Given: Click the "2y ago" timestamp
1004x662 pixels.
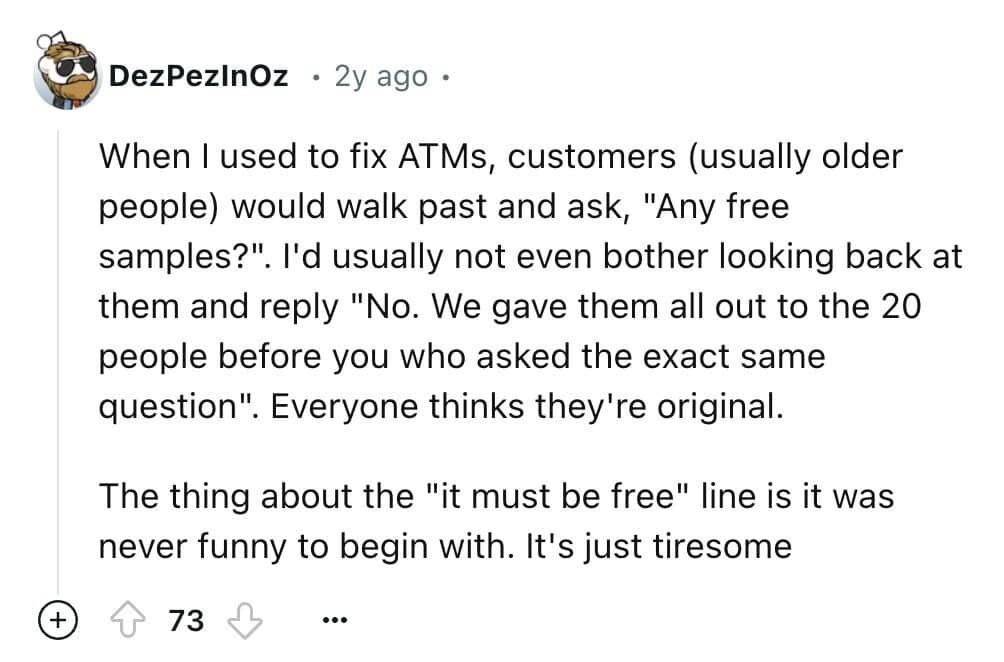Looking at the screenshot, I should pyautogui.click(x=382, y=76).
